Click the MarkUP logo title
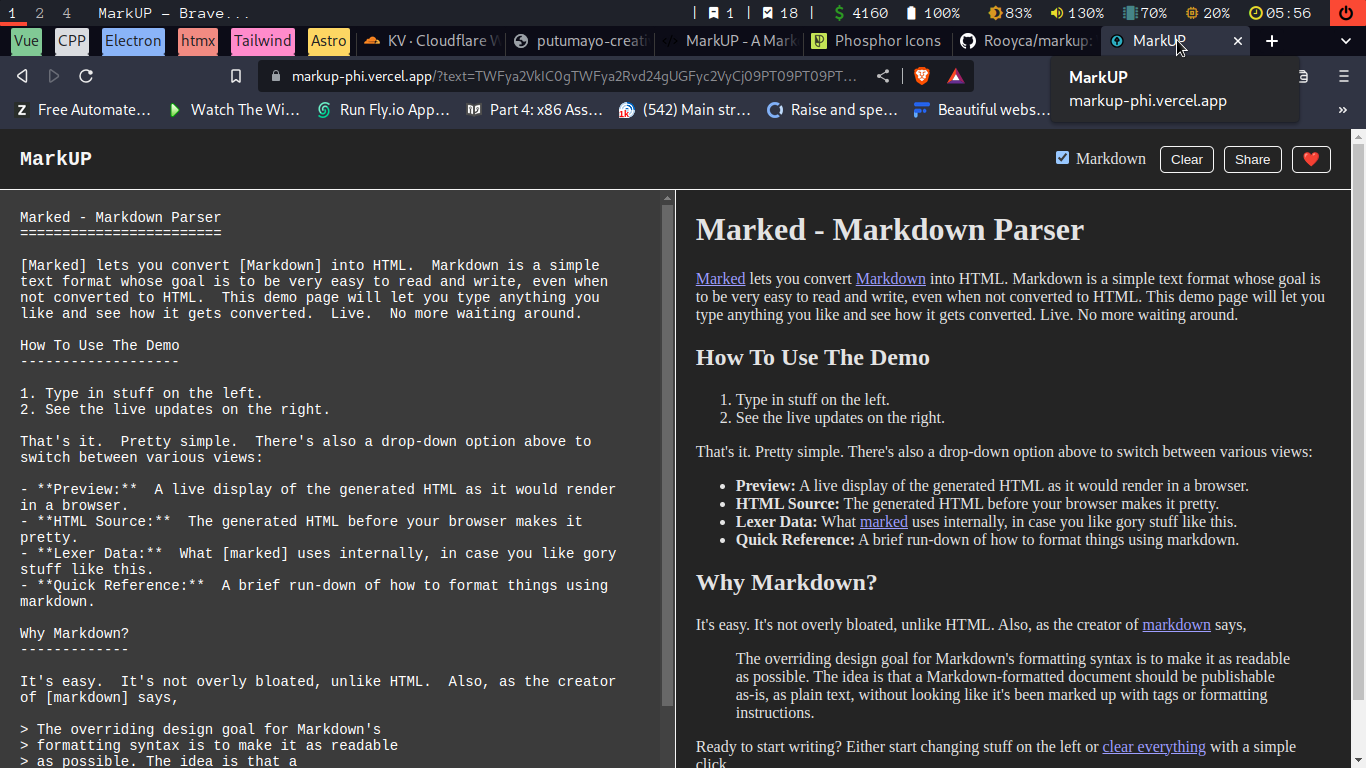The width and height of the screenshot is (1366, 768). 56,159
